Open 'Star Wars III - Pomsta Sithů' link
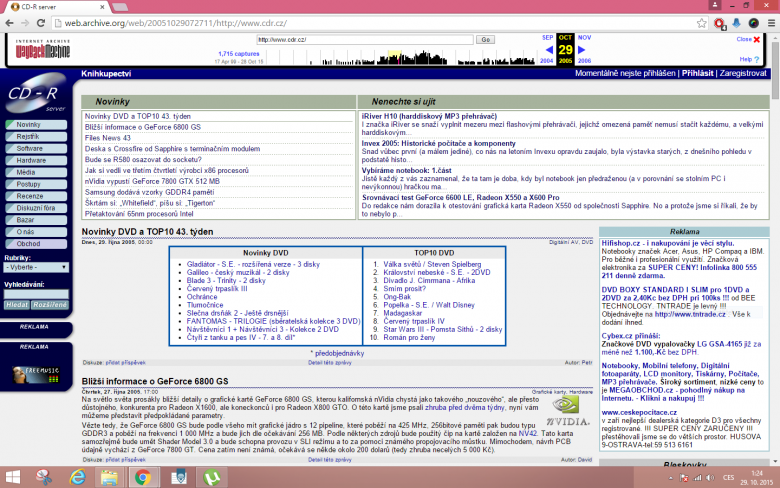The height and width of the screenshot is (488, 780). coord(443,329)
